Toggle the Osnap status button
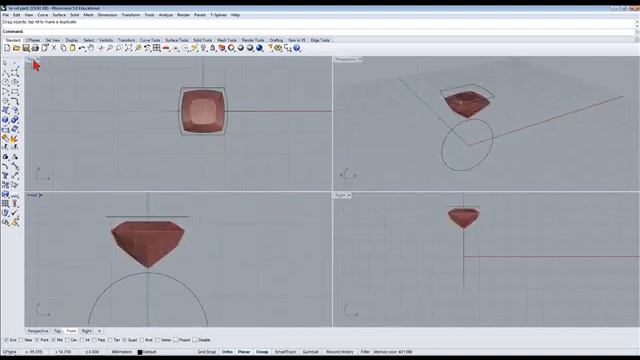The height and width of the screenshot is (360, 640). (262, 352)
